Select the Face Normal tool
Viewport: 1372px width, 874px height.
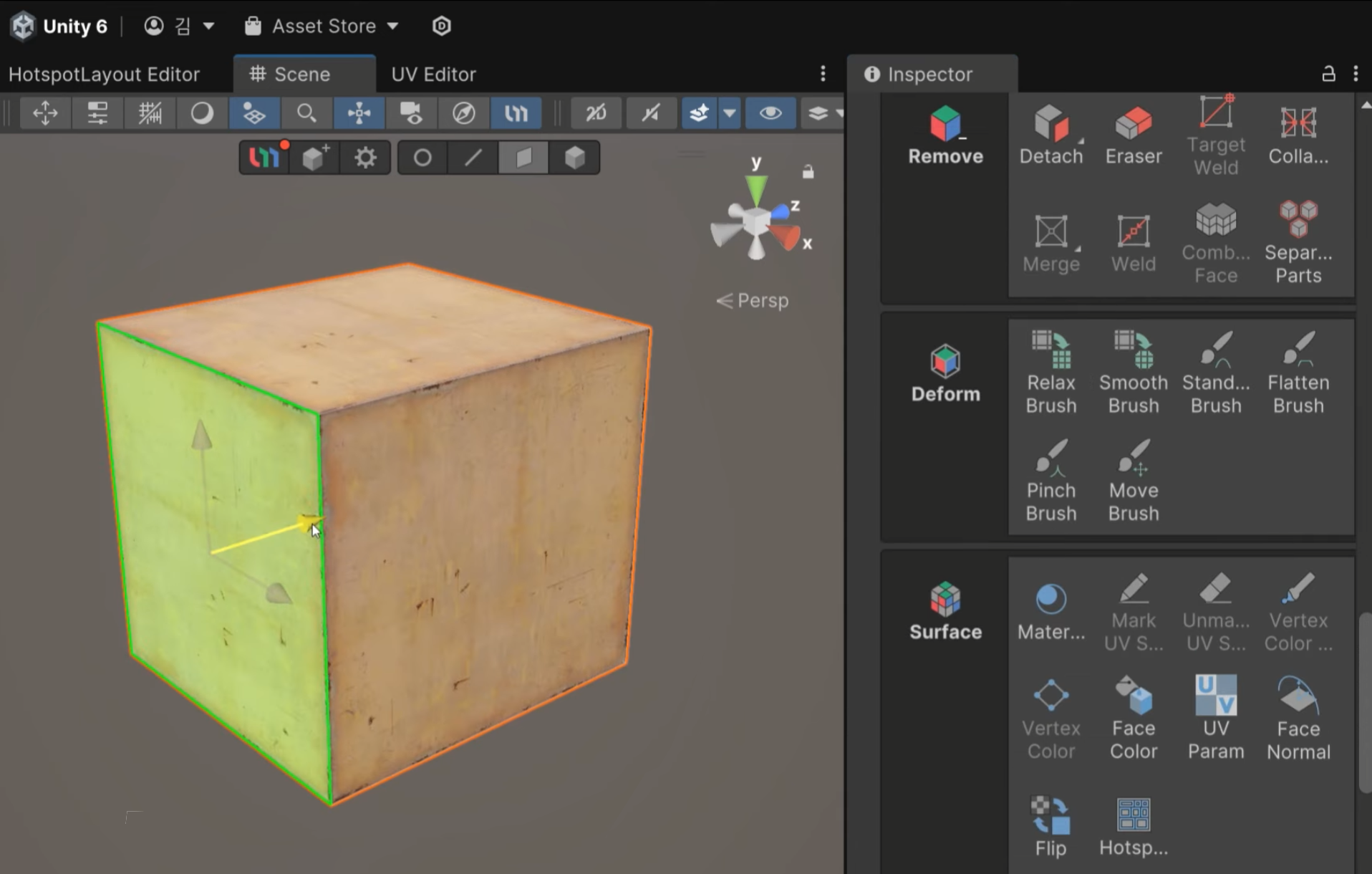pyautogui.click(x=1298, y=719)
